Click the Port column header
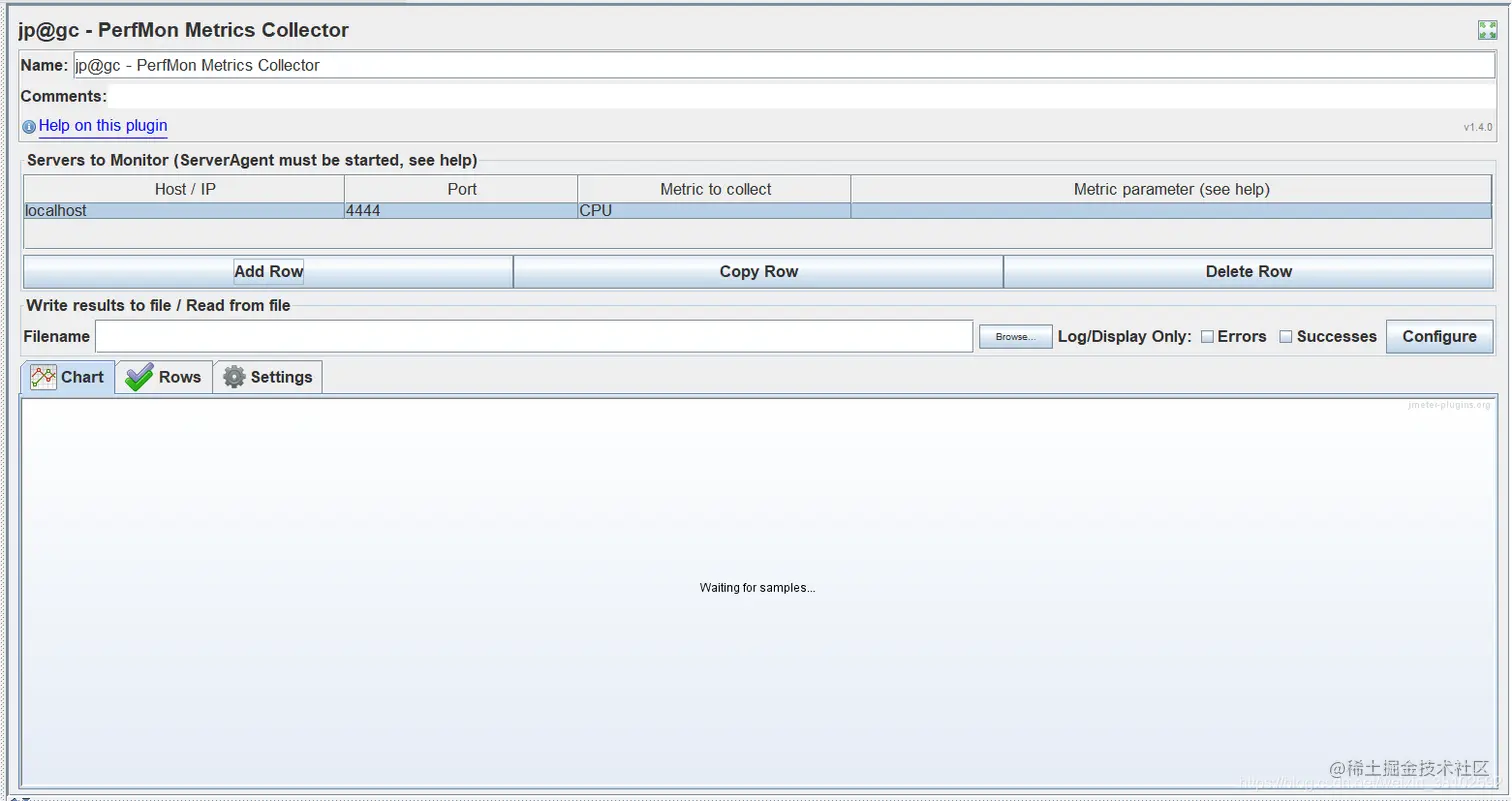This screenshot has height=801, width=1512. [x=461, y=189]
